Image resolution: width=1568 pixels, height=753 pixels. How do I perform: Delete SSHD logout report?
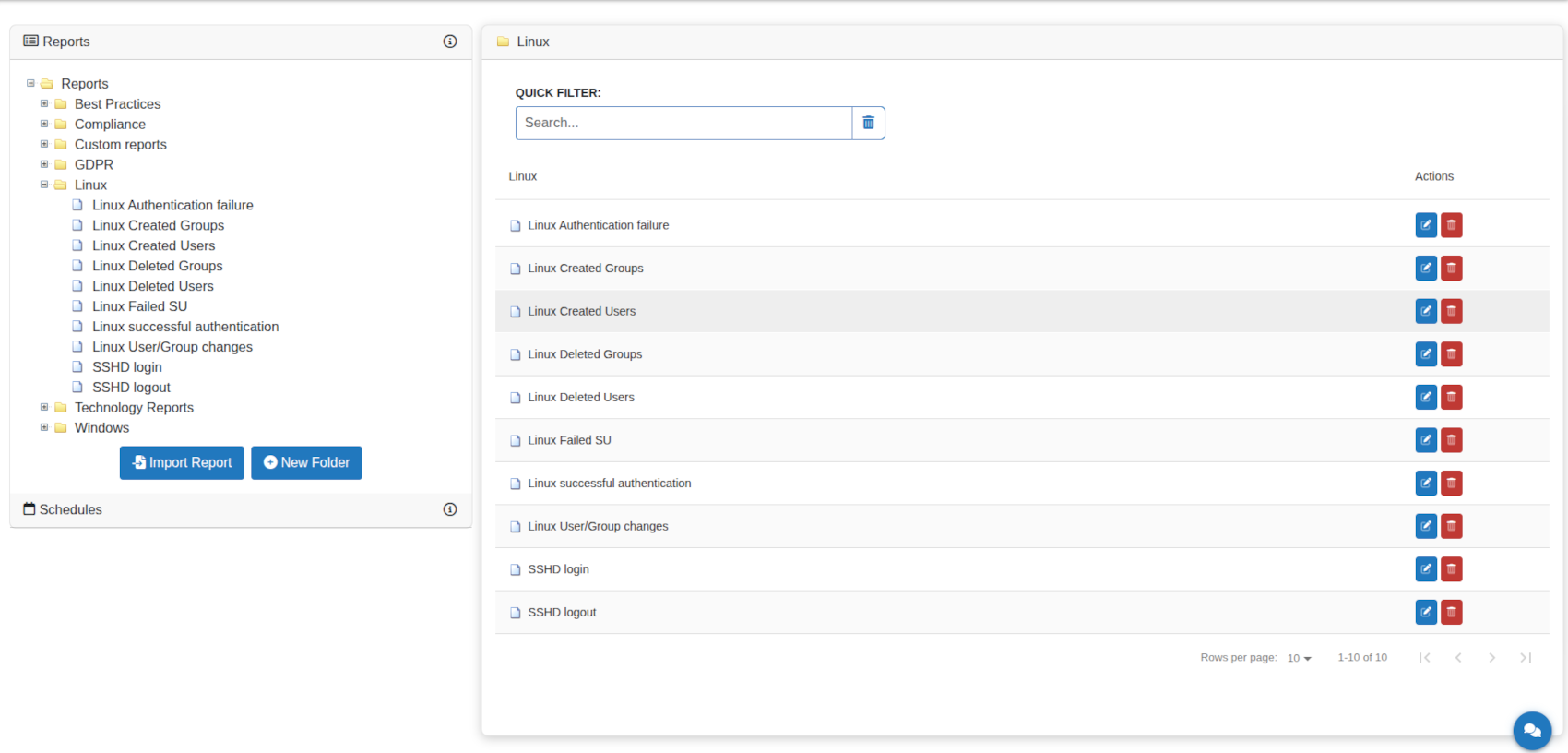pyautogui.click(x=1451, y=612)
